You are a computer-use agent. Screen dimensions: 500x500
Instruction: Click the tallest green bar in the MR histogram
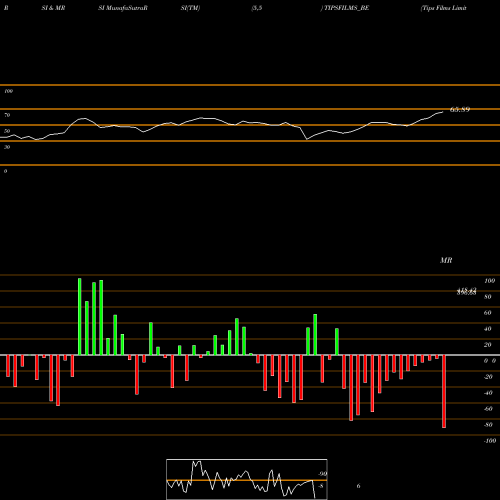point(80,317)
